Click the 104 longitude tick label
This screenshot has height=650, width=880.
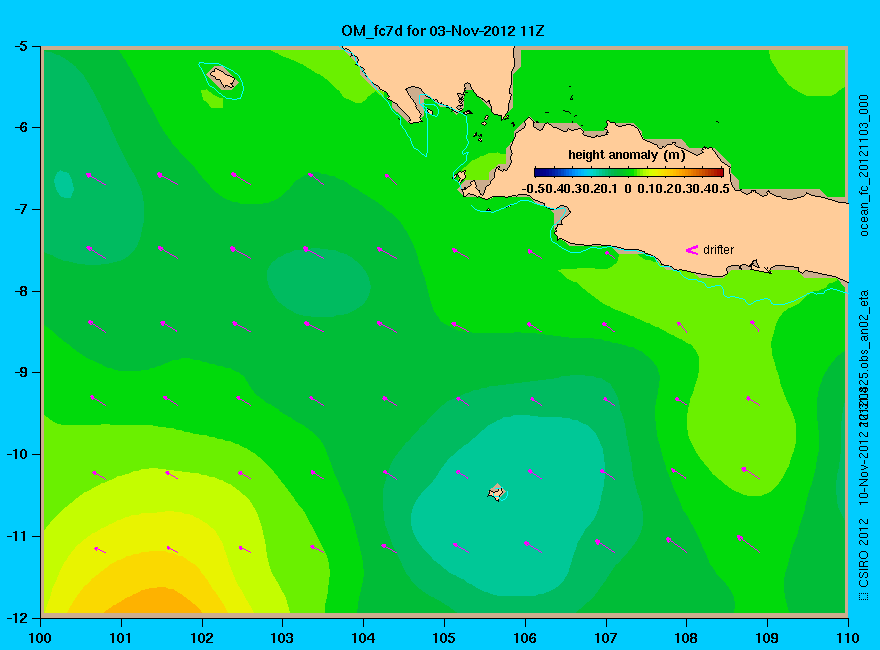(x=363, y=638)
